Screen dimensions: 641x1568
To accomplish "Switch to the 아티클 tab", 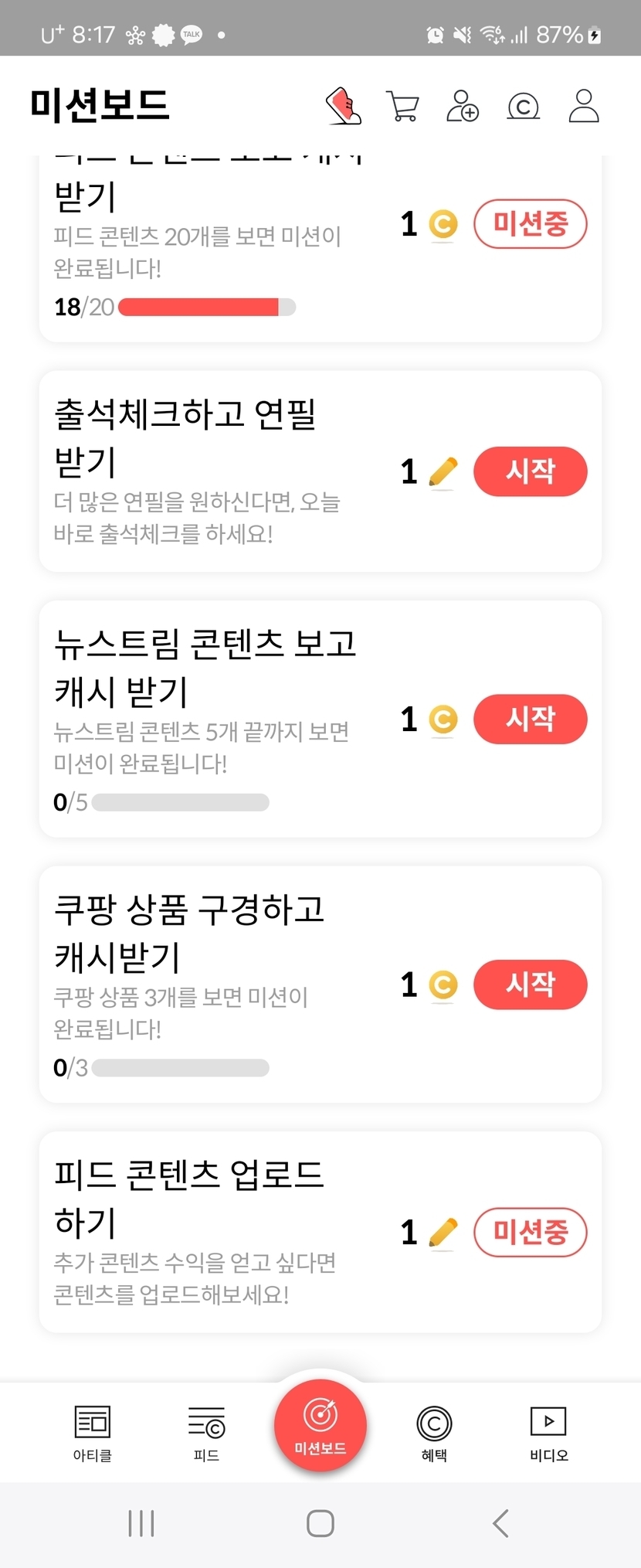I will (93, 1432).
